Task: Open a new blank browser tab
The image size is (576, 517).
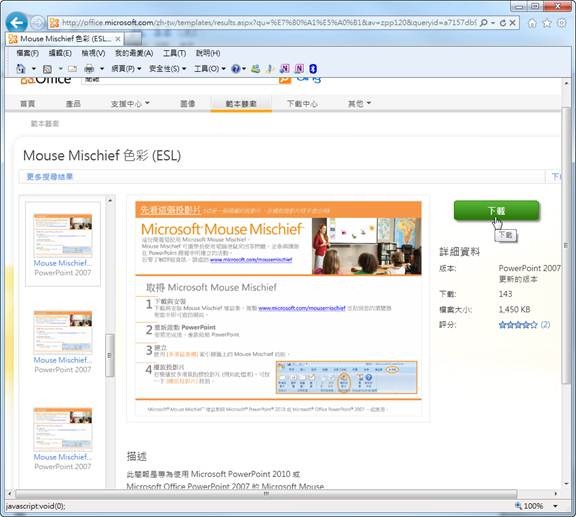Action: (133, 39)
